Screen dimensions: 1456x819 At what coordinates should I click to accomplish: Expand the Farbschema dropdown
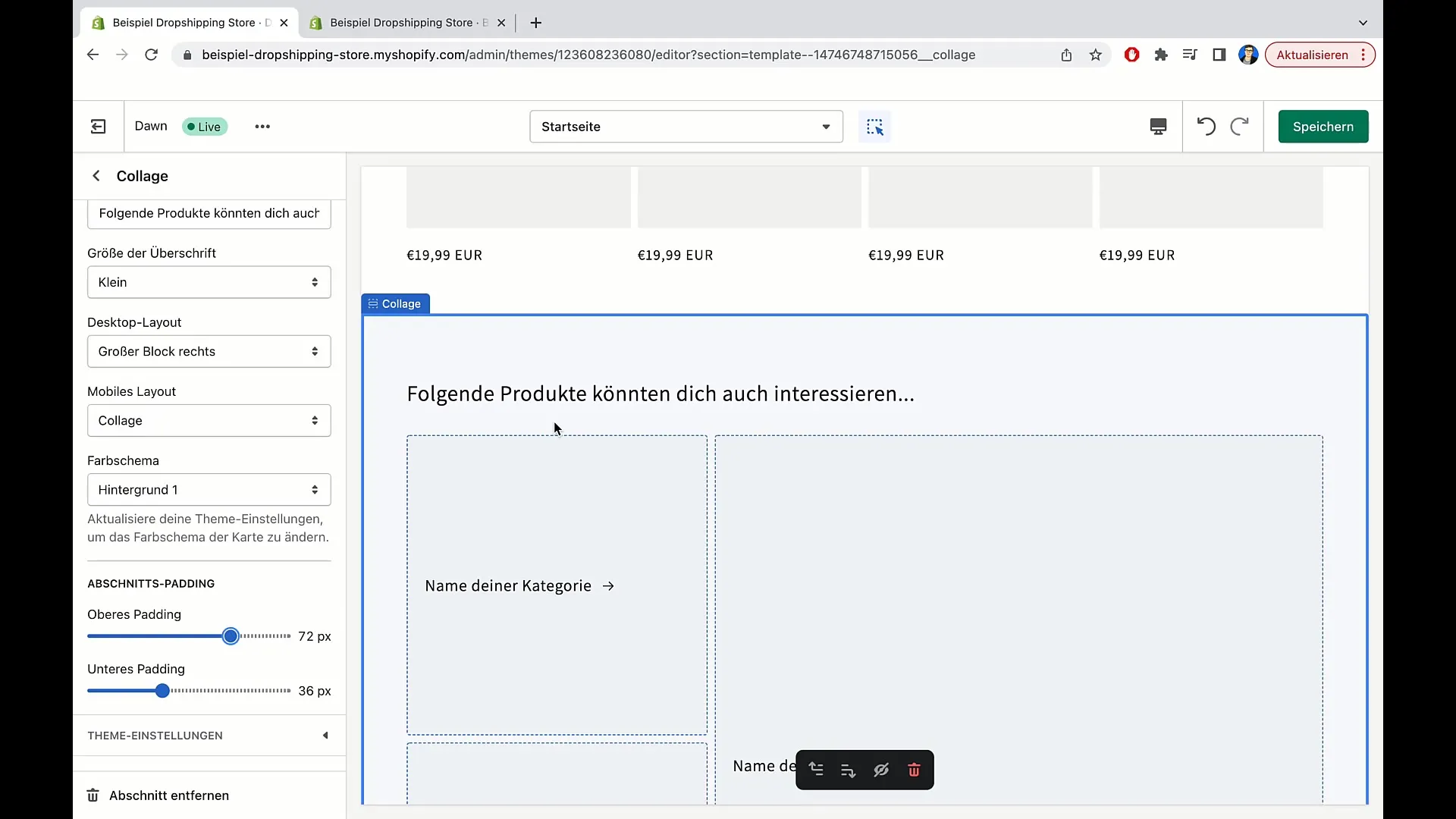click(x=209, y=489)
